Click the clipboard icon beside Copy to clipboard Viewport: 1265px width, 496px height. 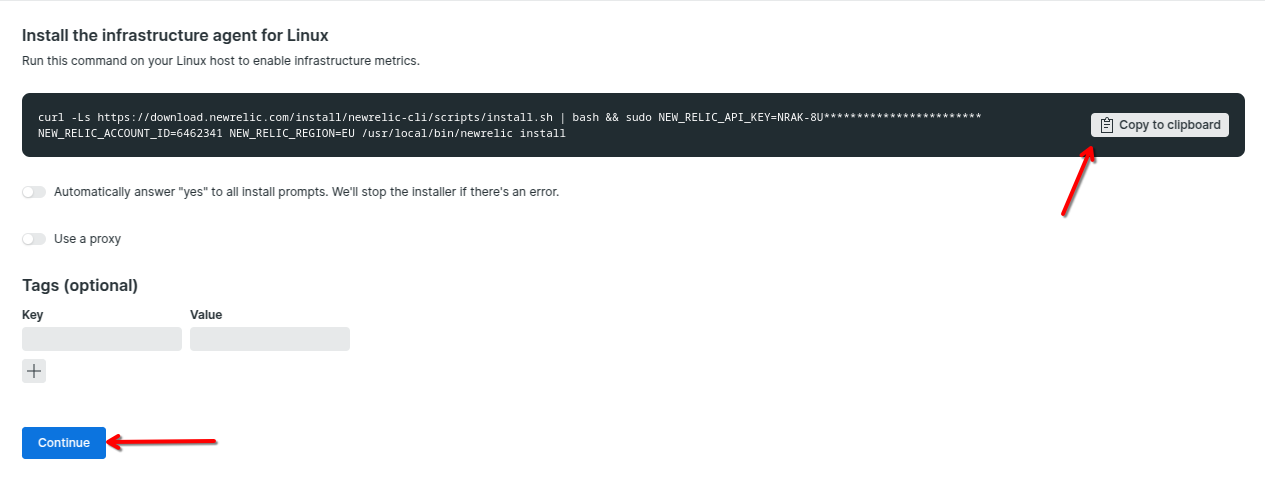pyautogui.click(x=1106, y=125)
